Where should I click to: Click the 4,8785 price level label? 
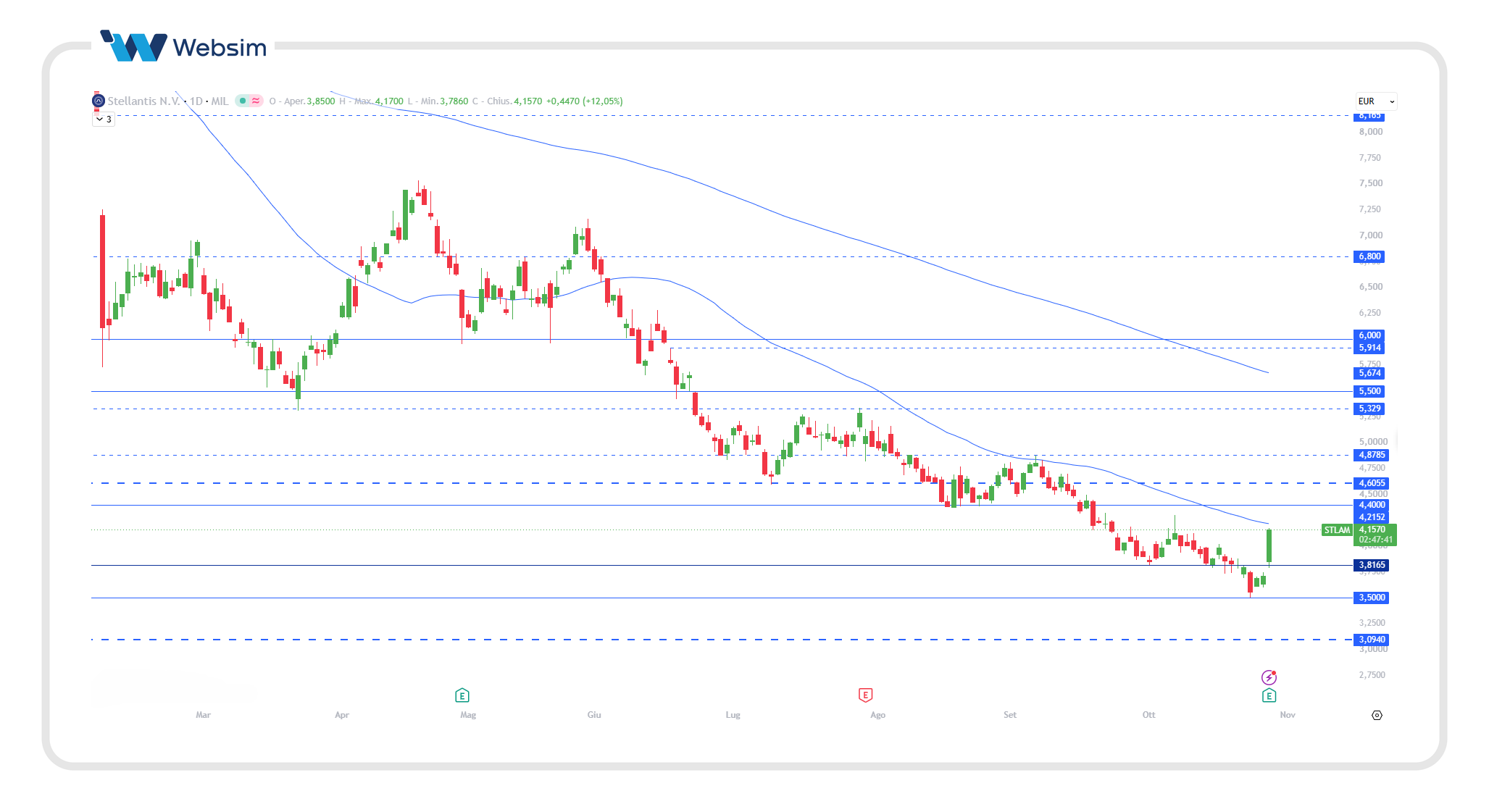click(x=1372, y=455)
